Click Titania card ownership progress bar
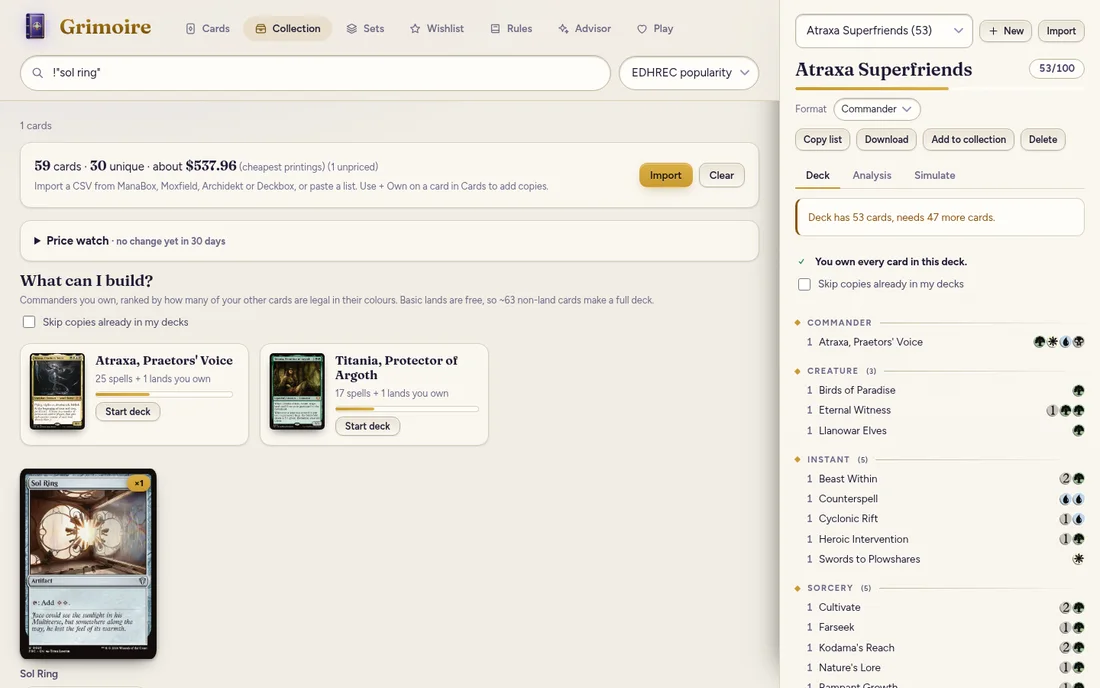Image resolution: width=1100 pixels, height=688 pixels. click(x=407, y=409)
